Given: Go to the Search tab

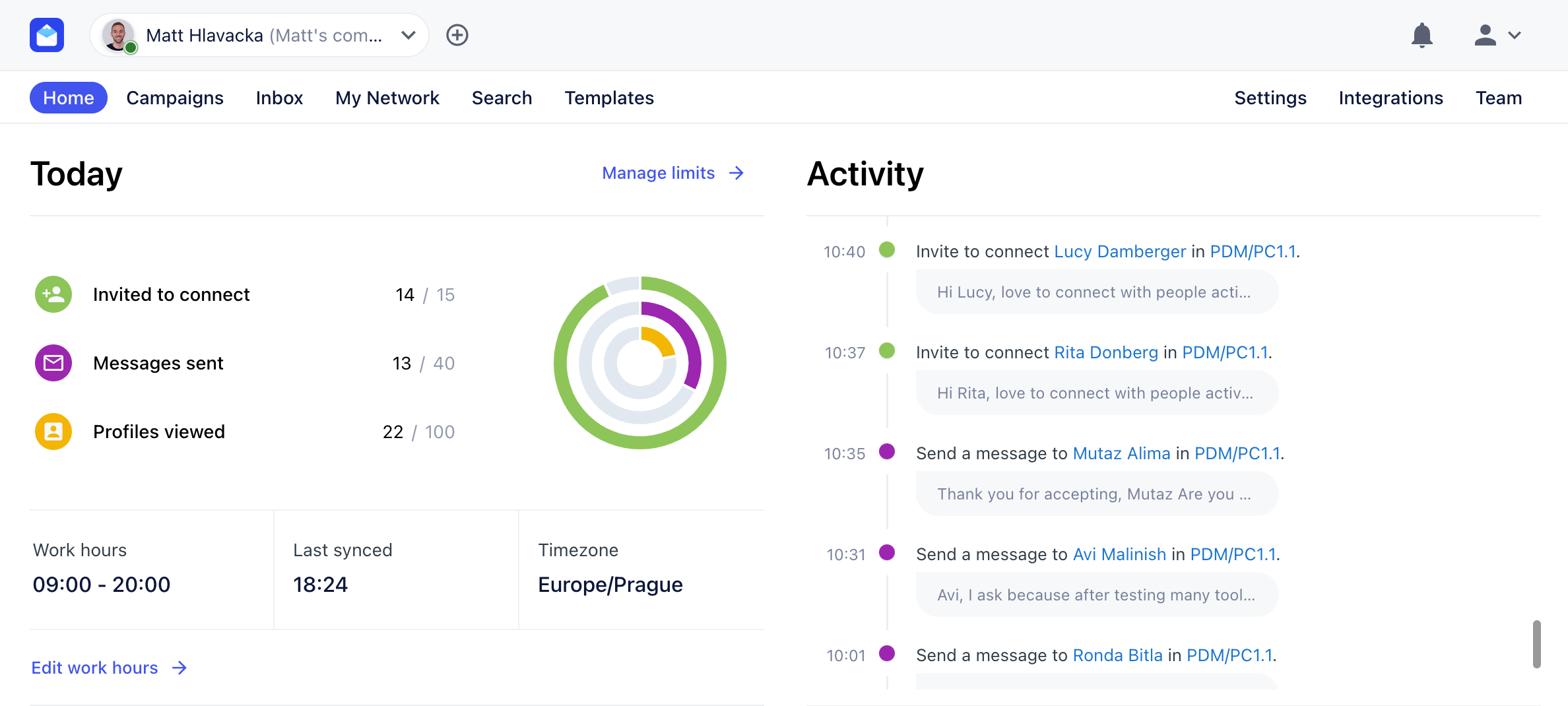Looking at the screenshot, I should 502,98.
